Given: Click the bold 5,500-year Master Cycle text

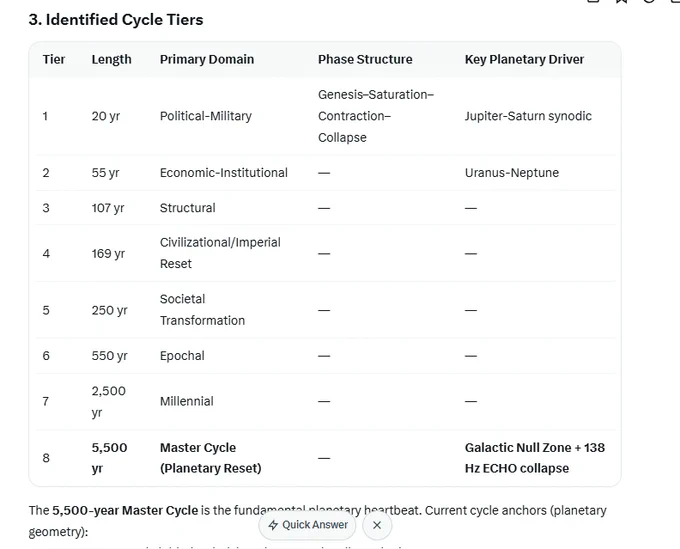Looking at the screenshot, I should tap(125, 510).
